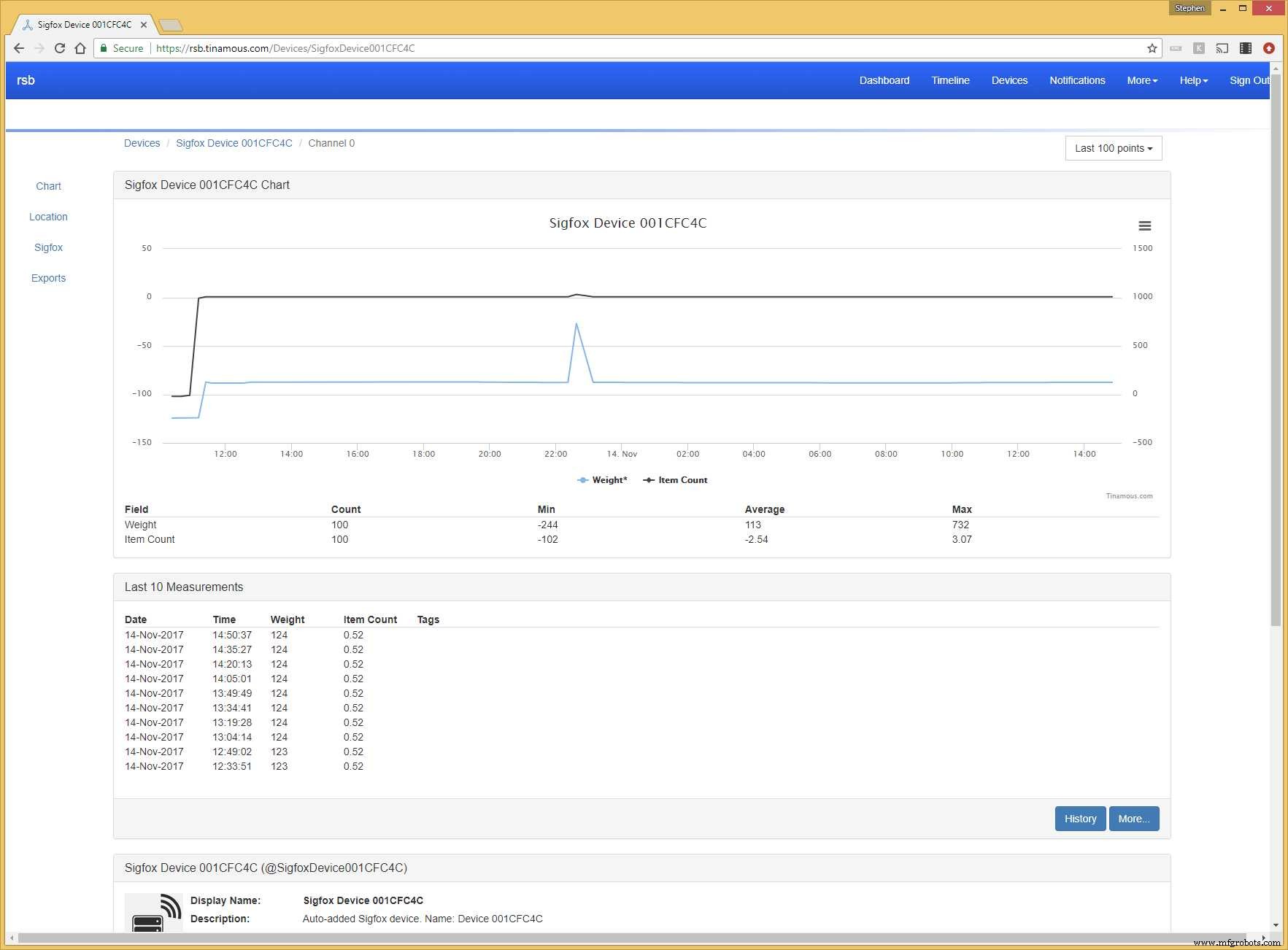Viewport: 1288px width, 950px height.
Task: Go to Dashboard in the top navigation
Action: (884, 80)
